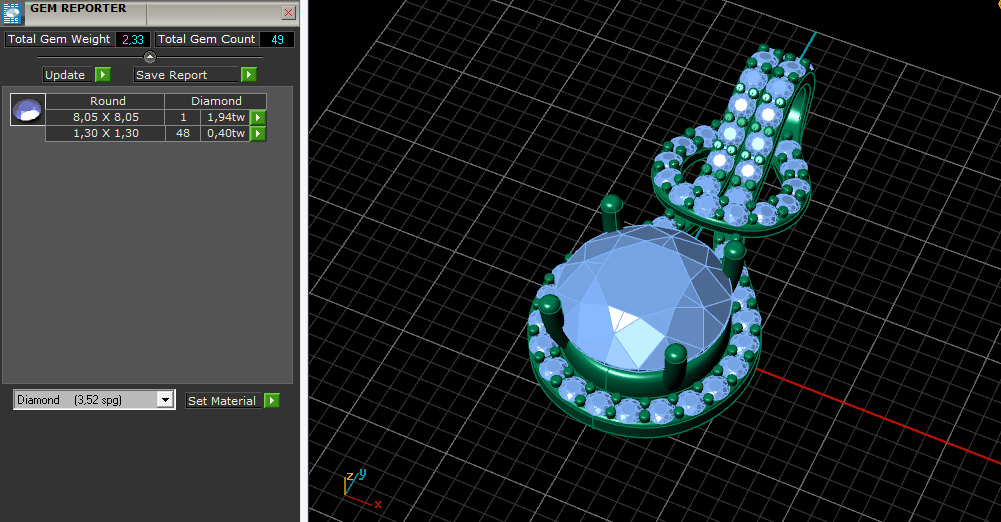The image size is (1001, 522).
Task: Click the Total Gem Count label
Action: pos(206,40)
